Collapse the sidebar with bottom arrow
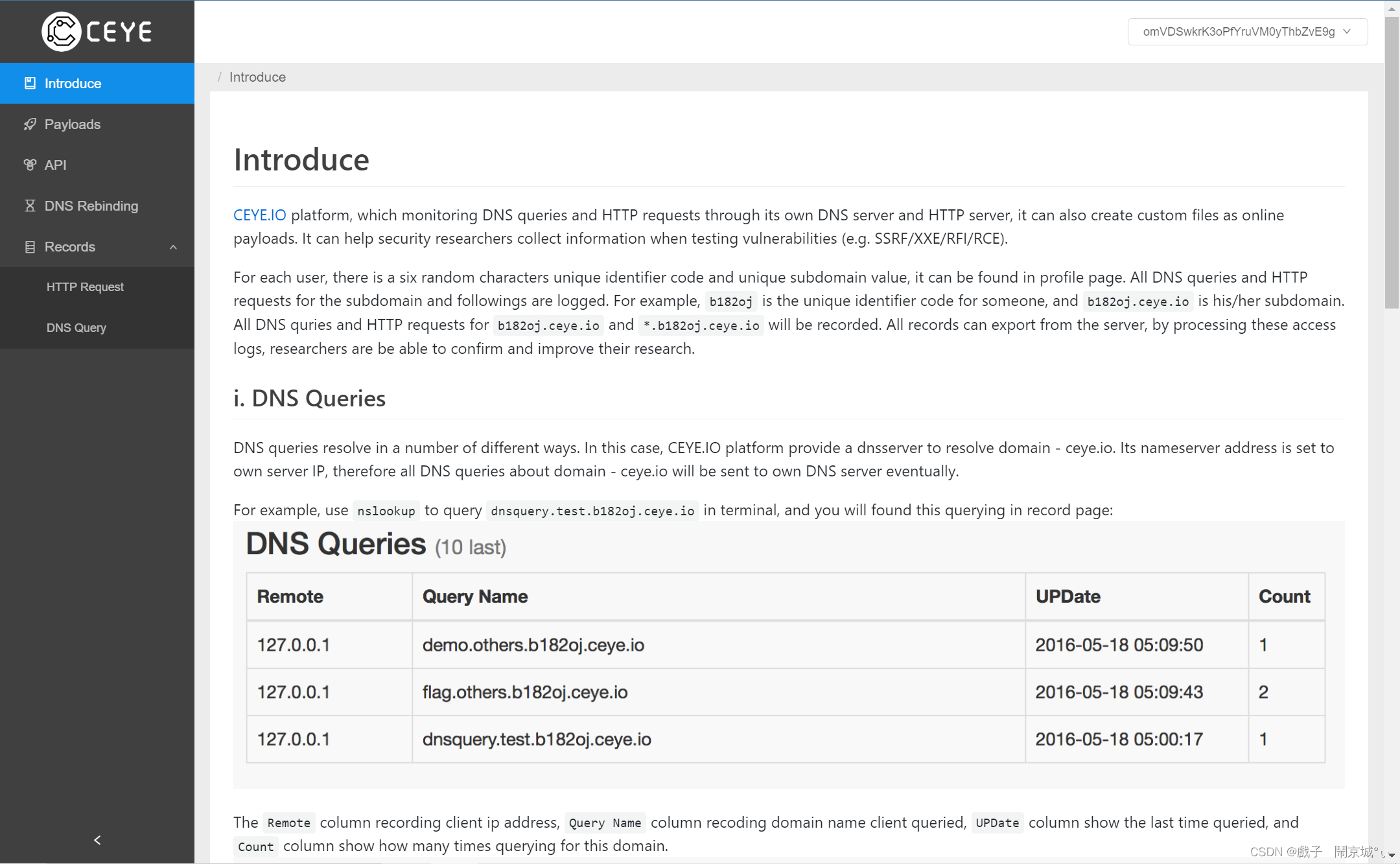The height and width of the screenshot is (864, 1400). click(x=97, y=840)
